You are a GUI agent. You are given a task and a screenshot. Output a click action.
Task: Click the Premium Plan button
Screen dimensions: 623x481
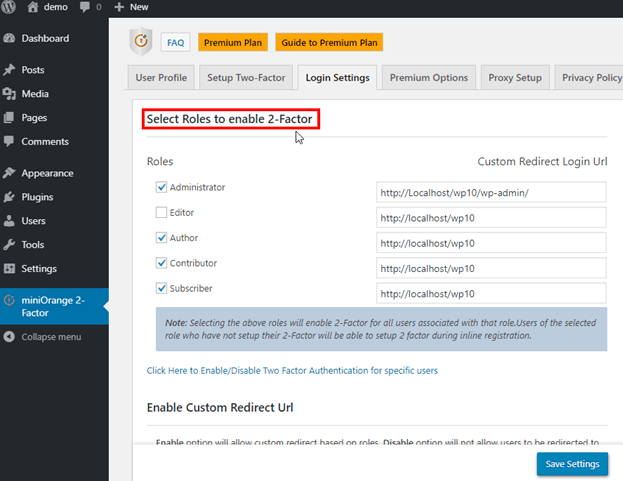pyautogui.click(x=233, y=42)
